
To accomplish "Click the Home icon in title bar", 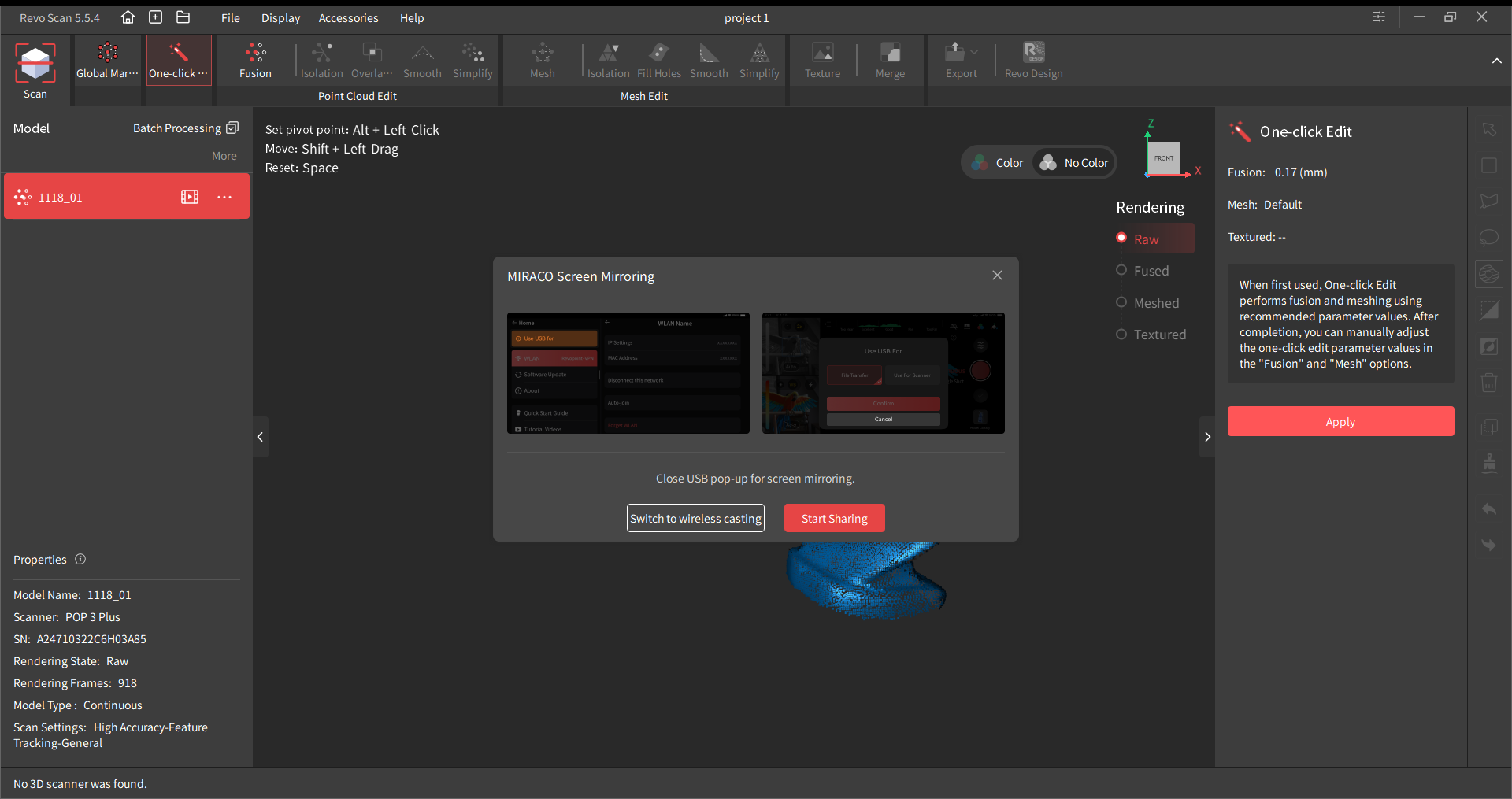I will (128, 17).
